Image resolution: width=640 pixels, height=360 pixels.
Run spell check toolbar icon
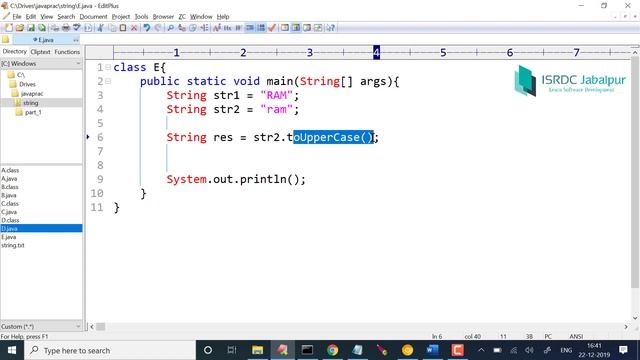coord(77,28)
